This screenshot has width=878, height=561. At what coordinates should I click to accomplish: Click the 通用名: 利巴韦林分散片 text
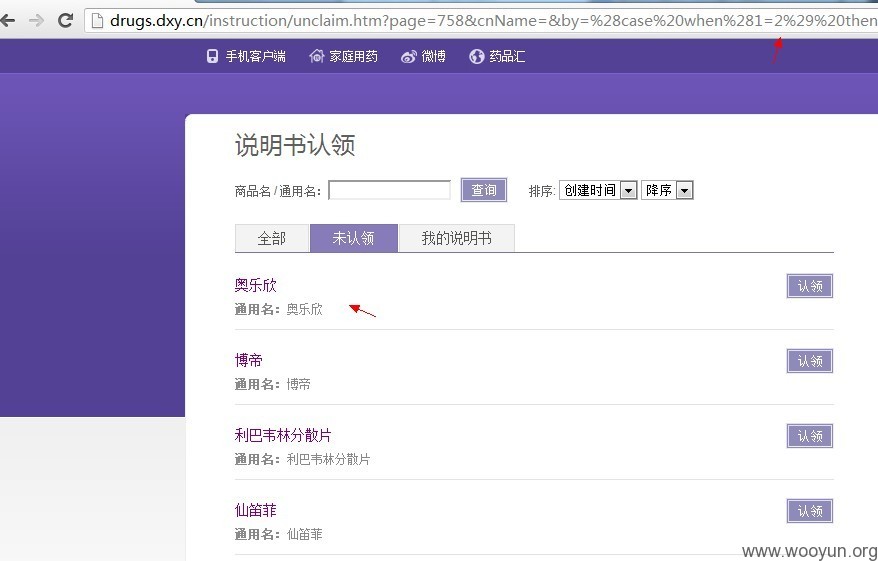point(302,460)
